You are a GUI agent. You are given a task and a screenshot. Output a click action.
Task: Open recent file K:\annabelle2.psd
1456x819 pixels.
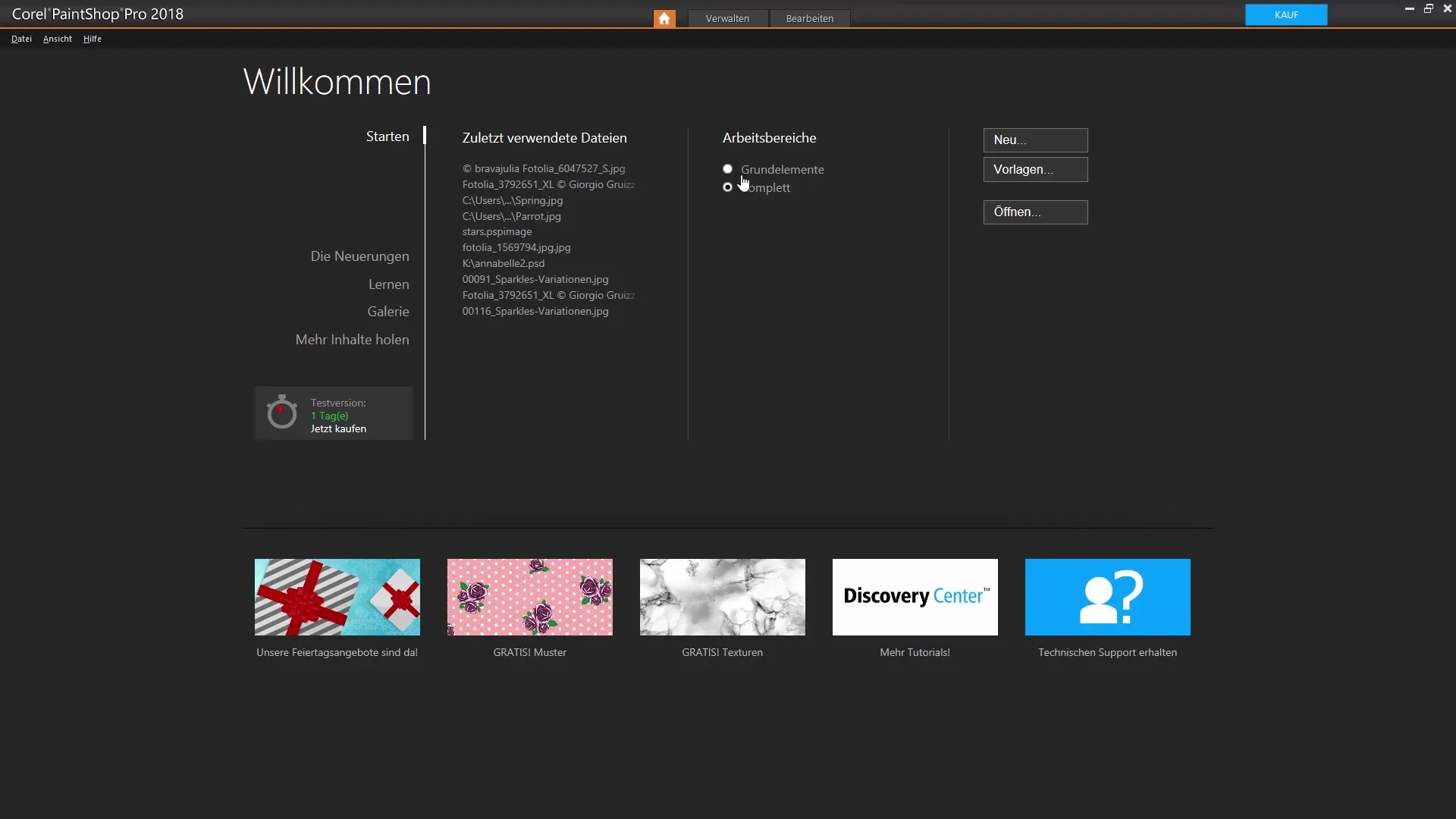(504, 264)
